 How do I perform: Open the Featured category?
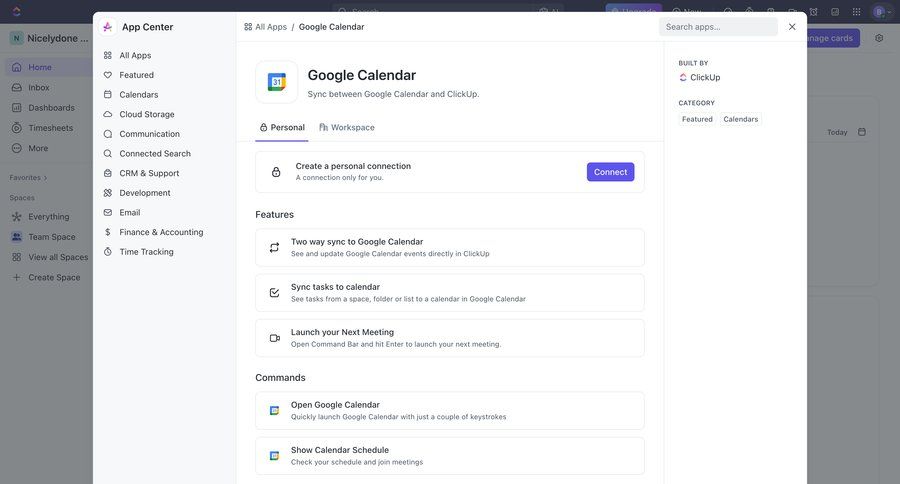pyautogui.click(x=136, y=75)
